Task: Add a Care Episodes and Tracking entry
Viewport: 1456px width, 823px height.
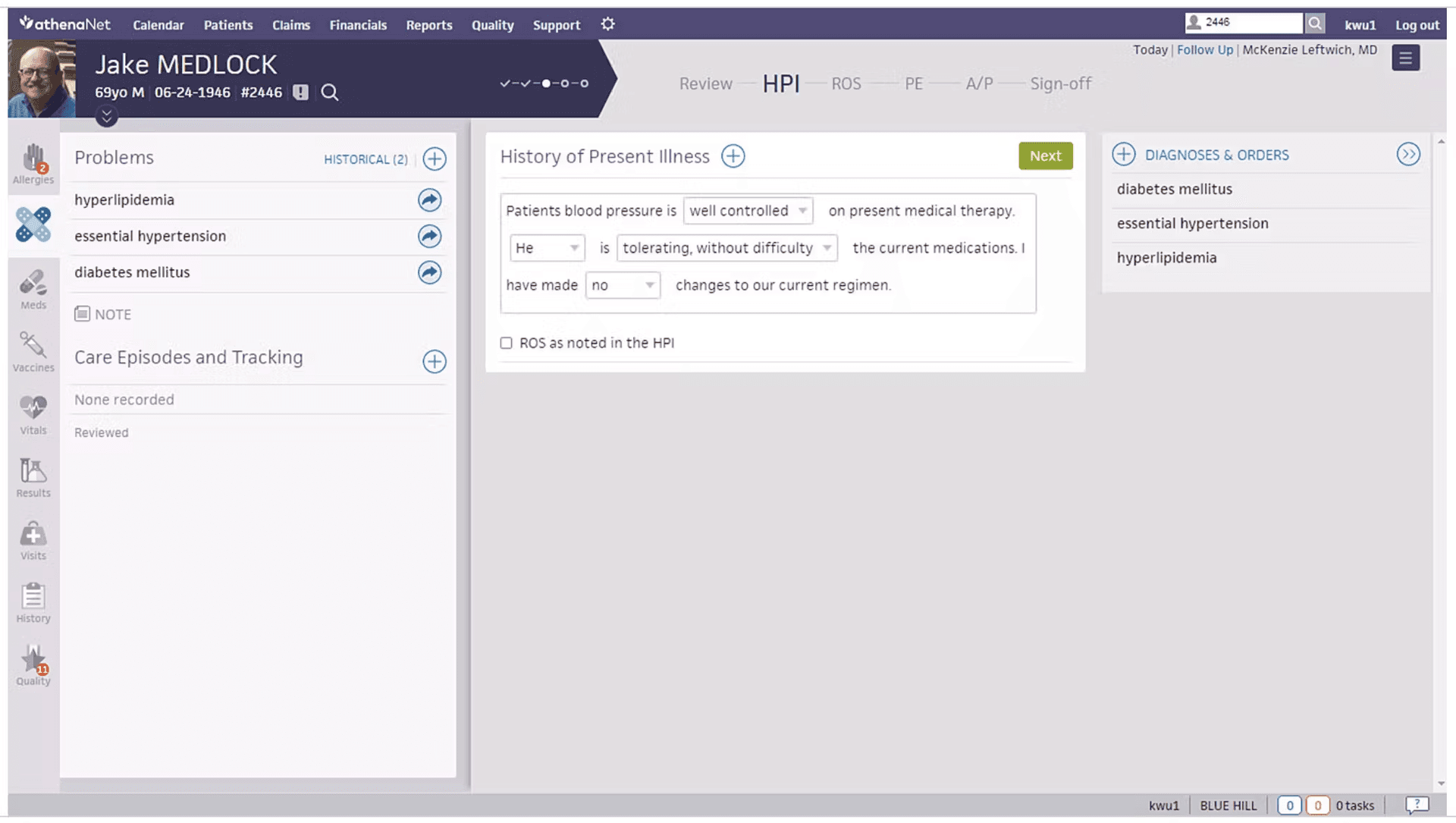Action: click(x=435, y=362)
